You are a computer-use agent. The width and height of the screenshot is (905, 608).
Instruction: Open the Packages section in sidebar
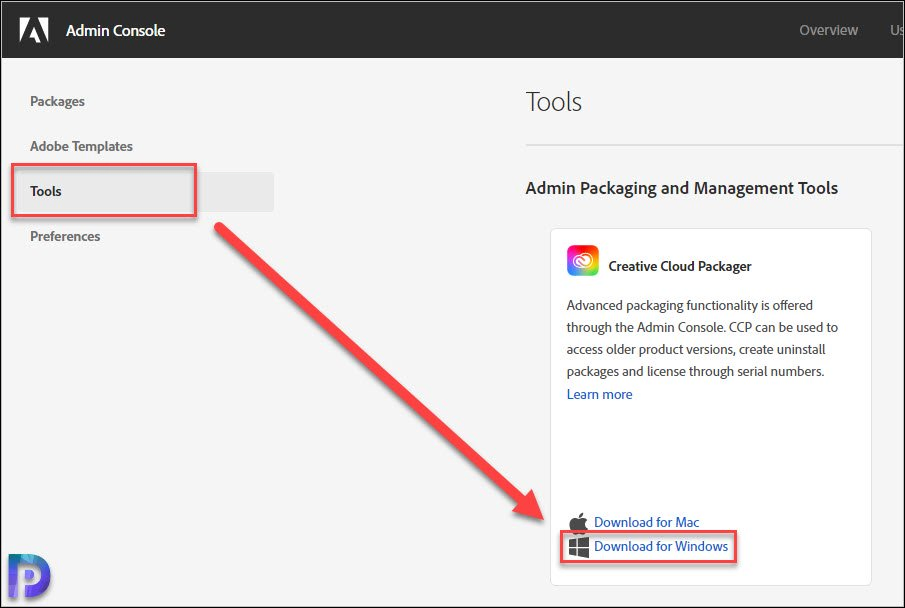[x=57, y=101]
